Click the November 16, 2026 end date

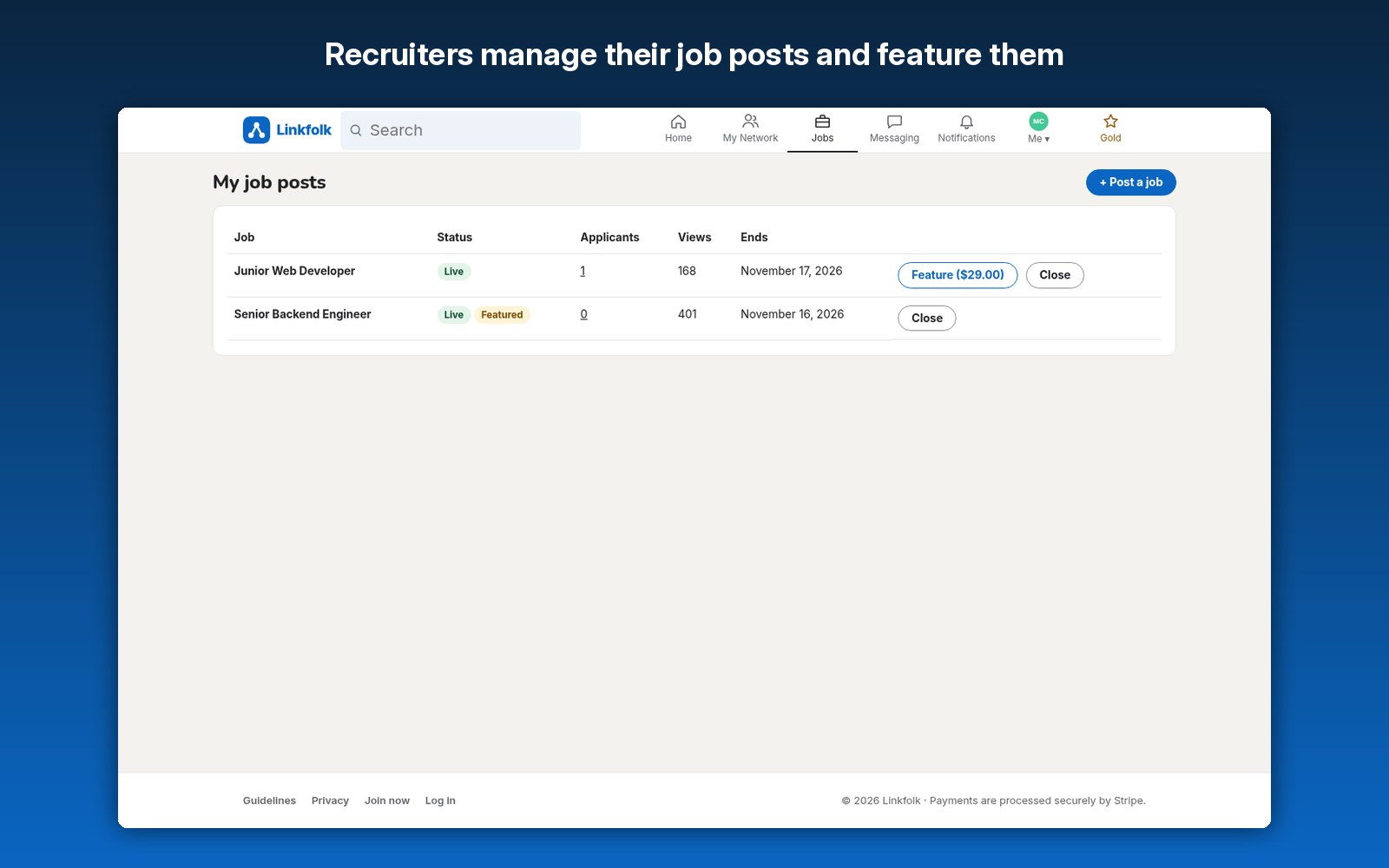793,314
